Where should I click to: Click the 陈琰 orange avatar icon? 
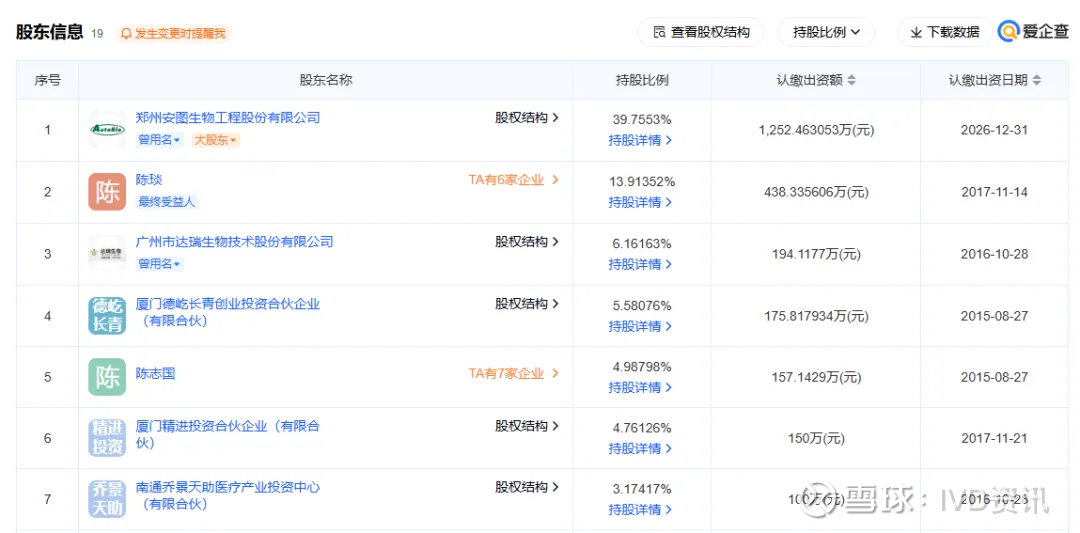(107, 191)
